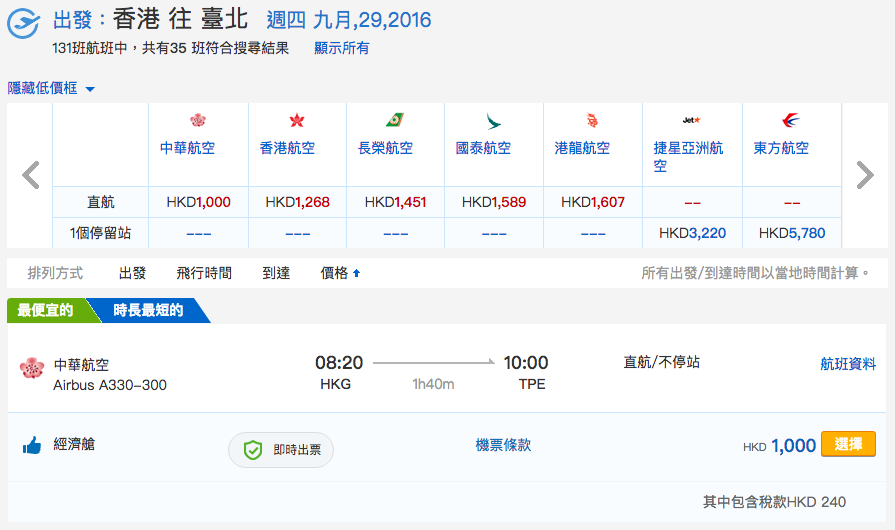Click the 08:20 departure time

(339, 363)
